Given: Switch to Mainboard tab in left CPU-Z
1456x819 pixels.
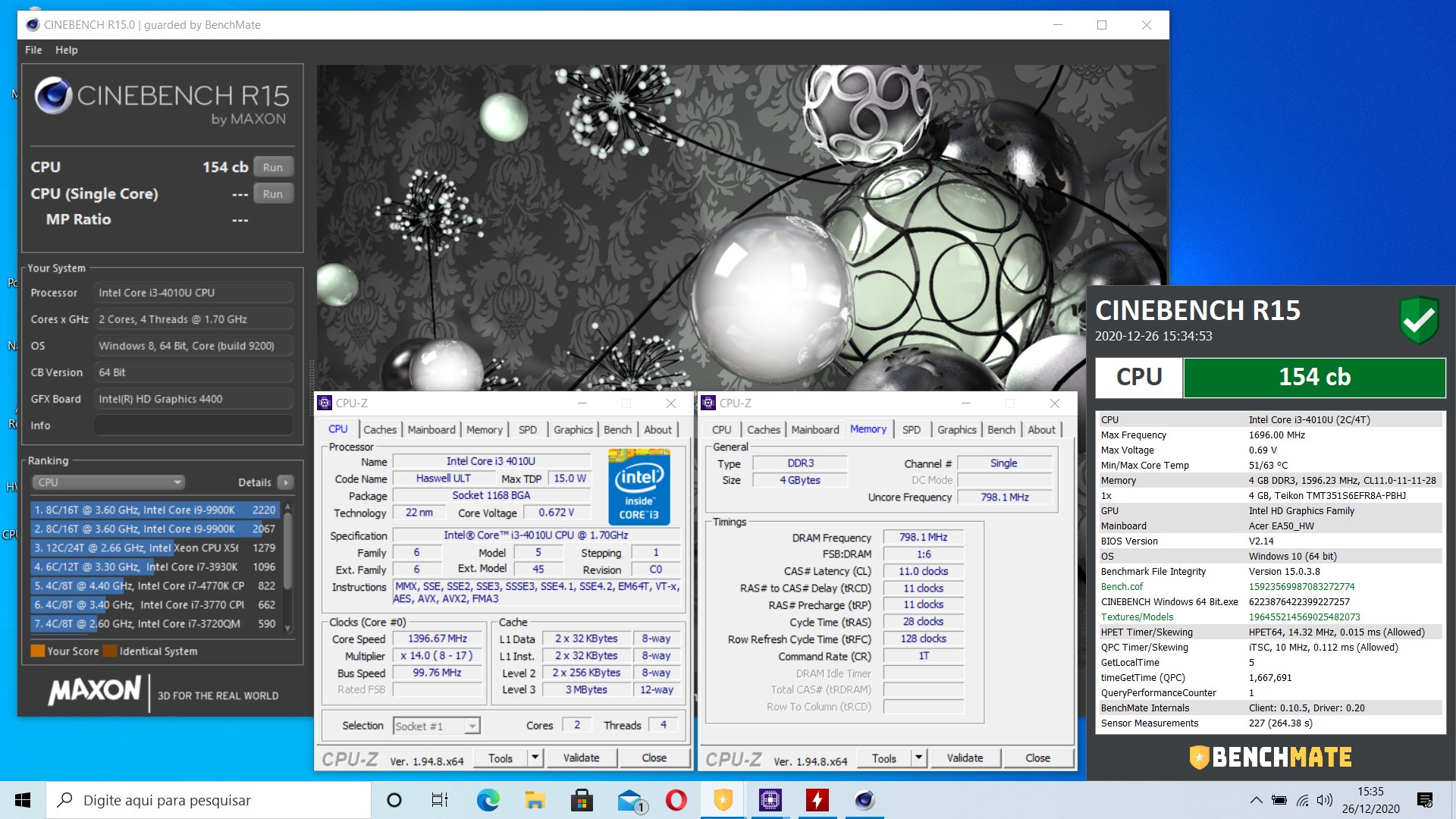Looking at the screenshot, I should (431, 429).
